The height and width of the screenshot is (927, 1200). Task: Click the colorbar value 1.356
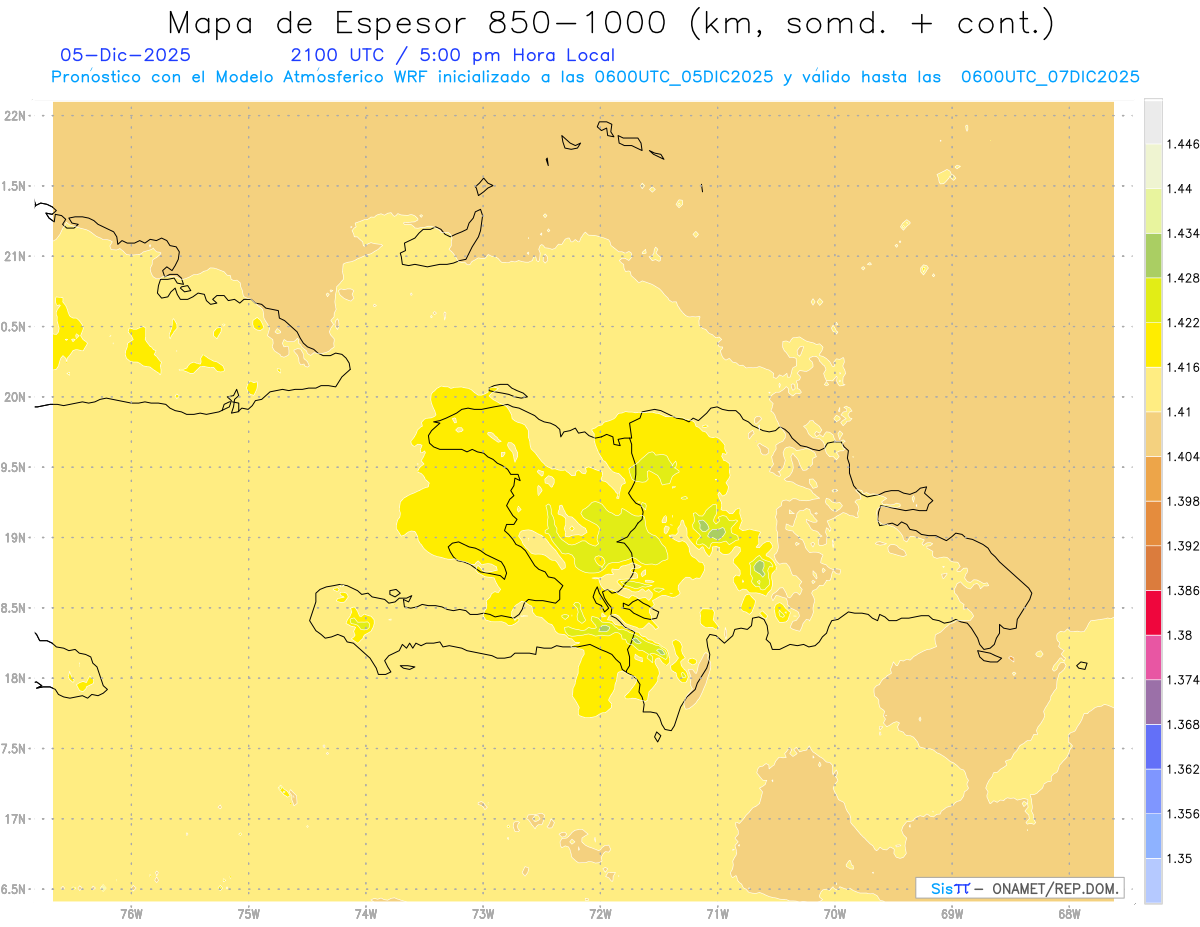(1184, 814)
